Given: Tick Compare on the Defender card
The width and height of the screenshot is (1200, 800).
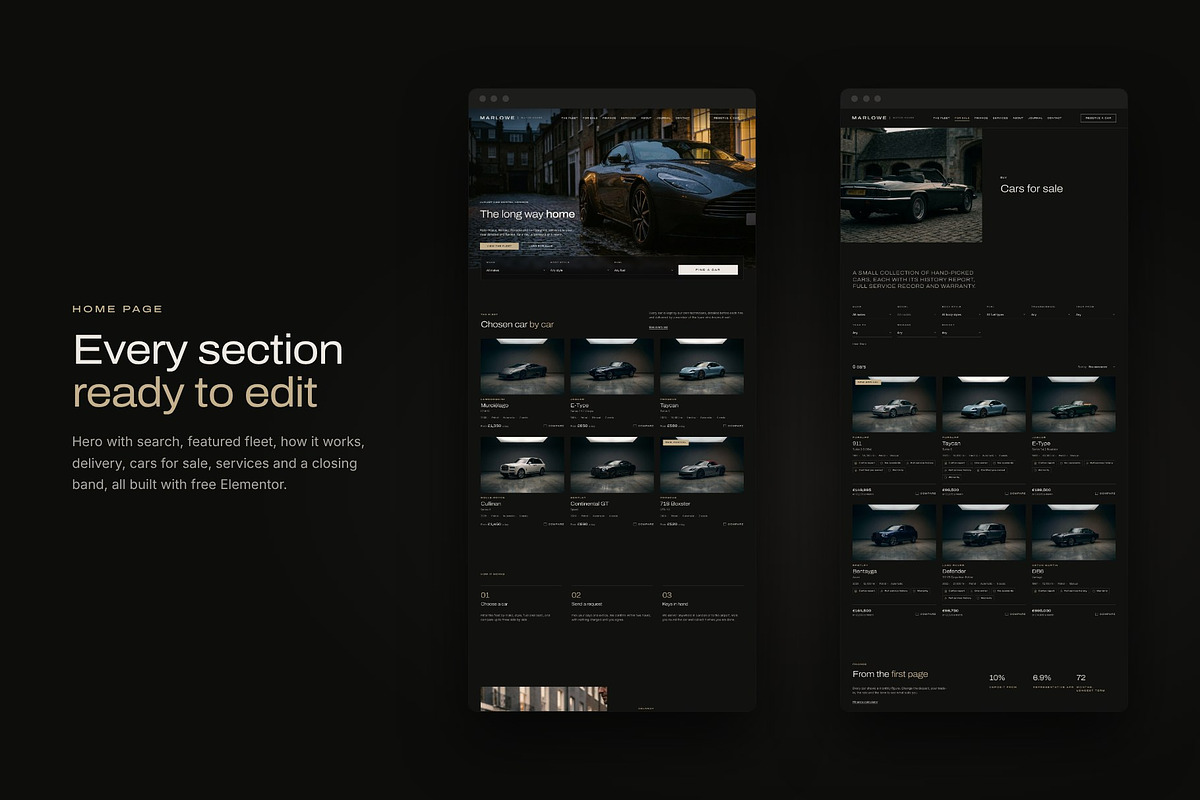Looking at the screenshot, I should 1015,613.
